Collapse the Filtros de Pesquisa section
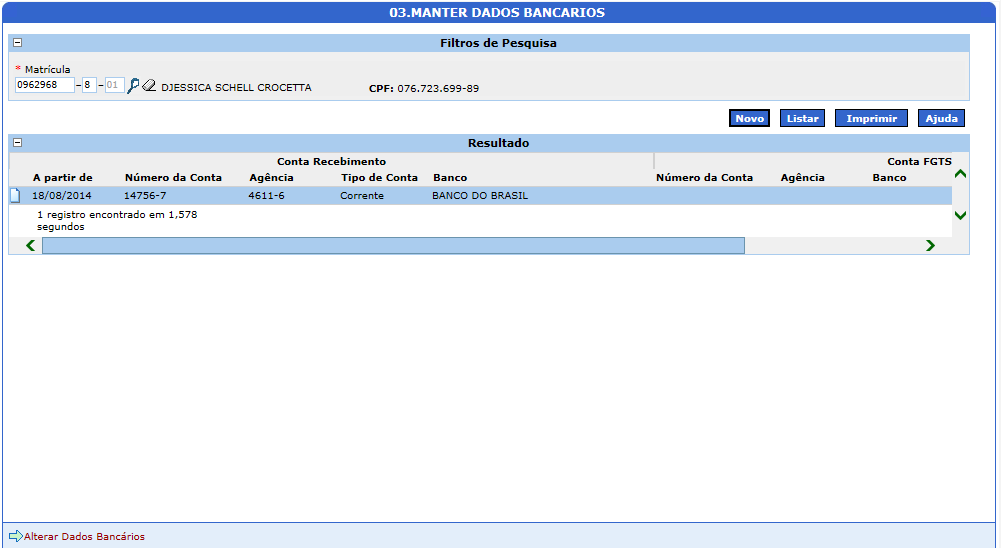The height and width of the screenshot is (548, 1001). point(17,43)
